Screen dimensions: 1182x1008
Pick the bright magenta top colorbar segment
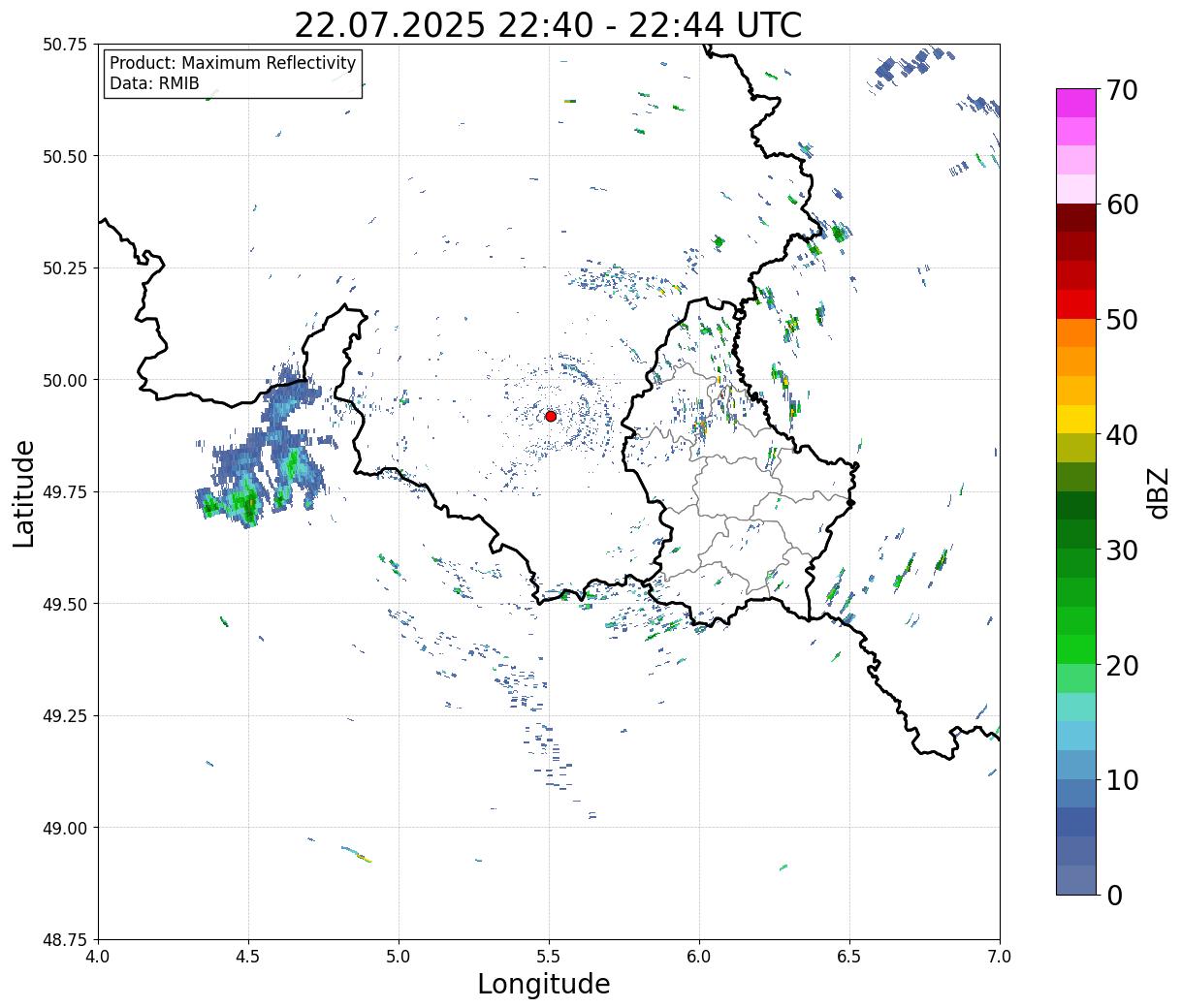coord(1076,103)
